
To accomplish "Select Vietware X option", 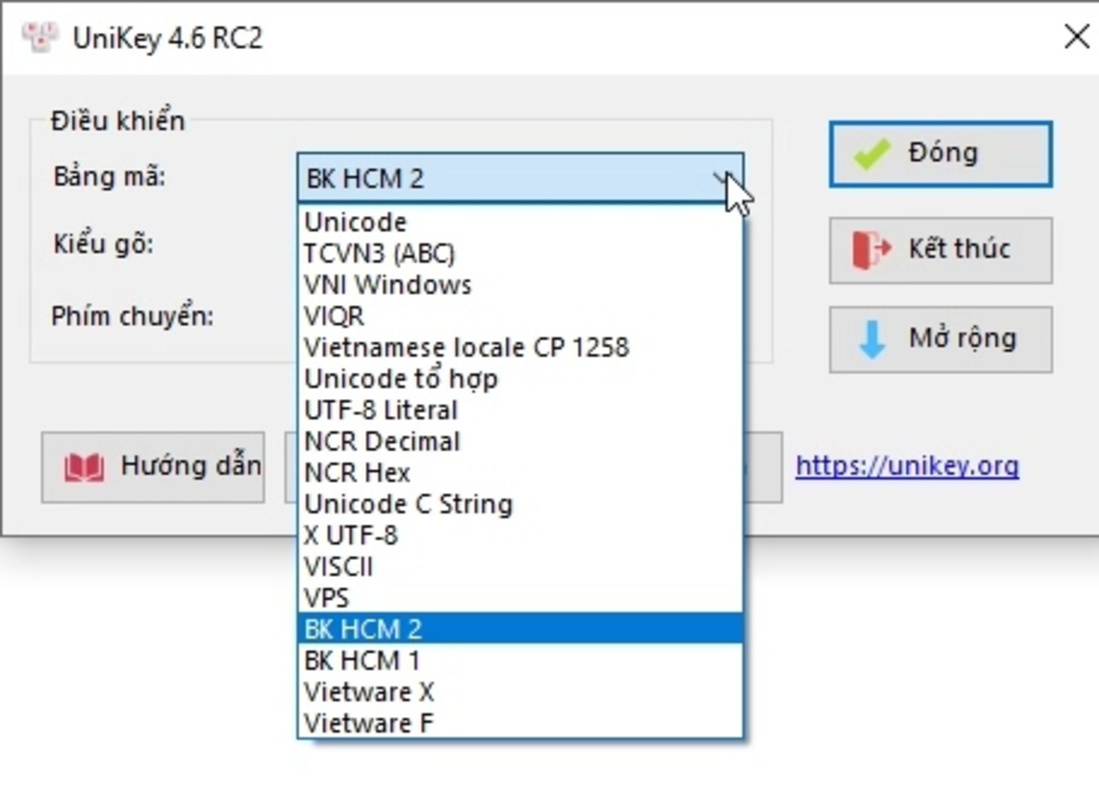I will click(520, 692).
